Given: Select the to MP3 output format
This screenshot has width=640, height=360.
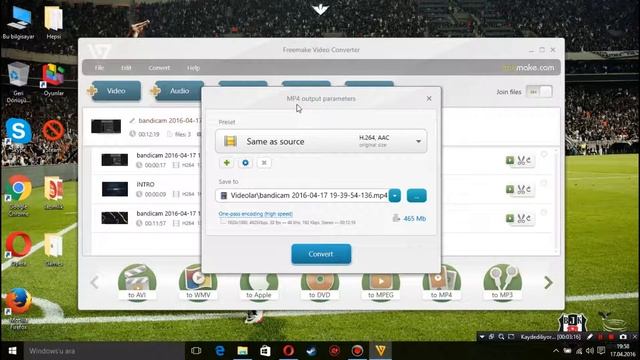Looking at the screenshot, I should point(502,282).
